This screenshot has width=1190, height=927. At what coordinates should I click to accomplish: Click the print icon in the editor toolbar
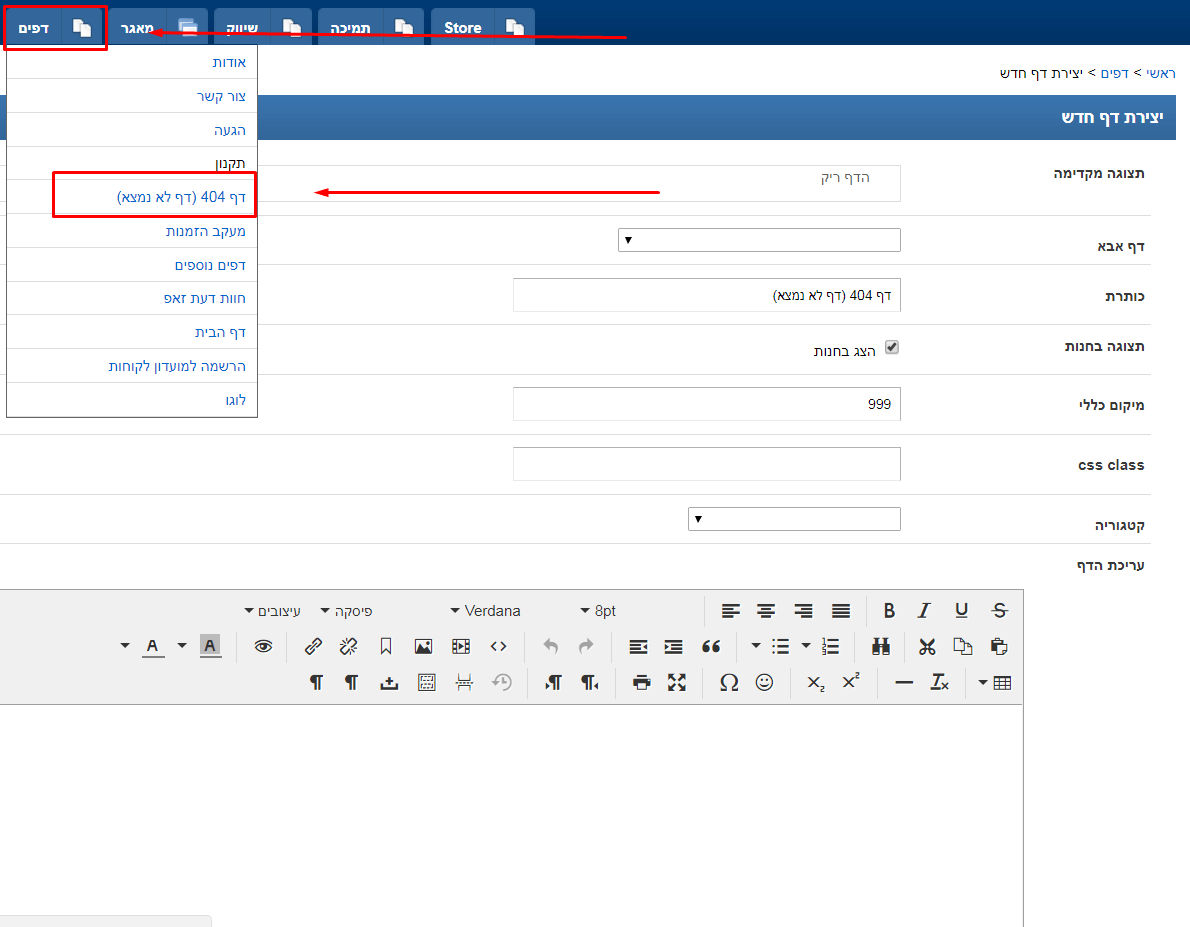pos(642,683)
